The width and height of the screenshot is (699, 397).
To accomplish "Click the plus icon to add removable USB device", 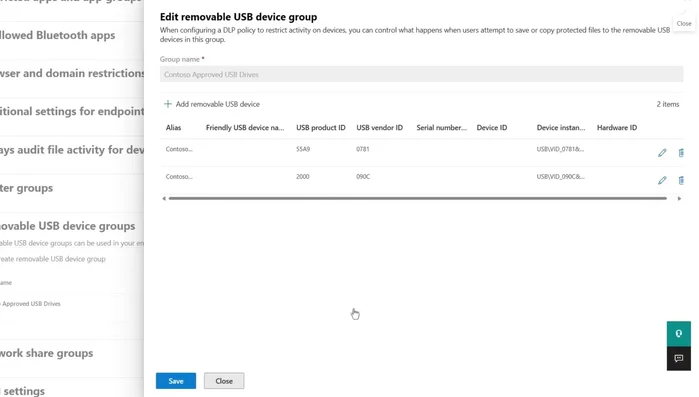I will [x=168, y=104].
